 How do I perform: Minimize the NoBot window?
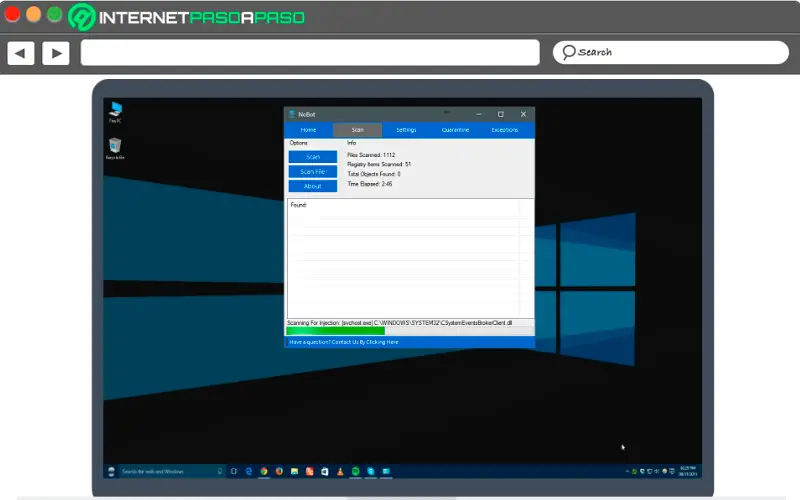click(x=479, y=114)
